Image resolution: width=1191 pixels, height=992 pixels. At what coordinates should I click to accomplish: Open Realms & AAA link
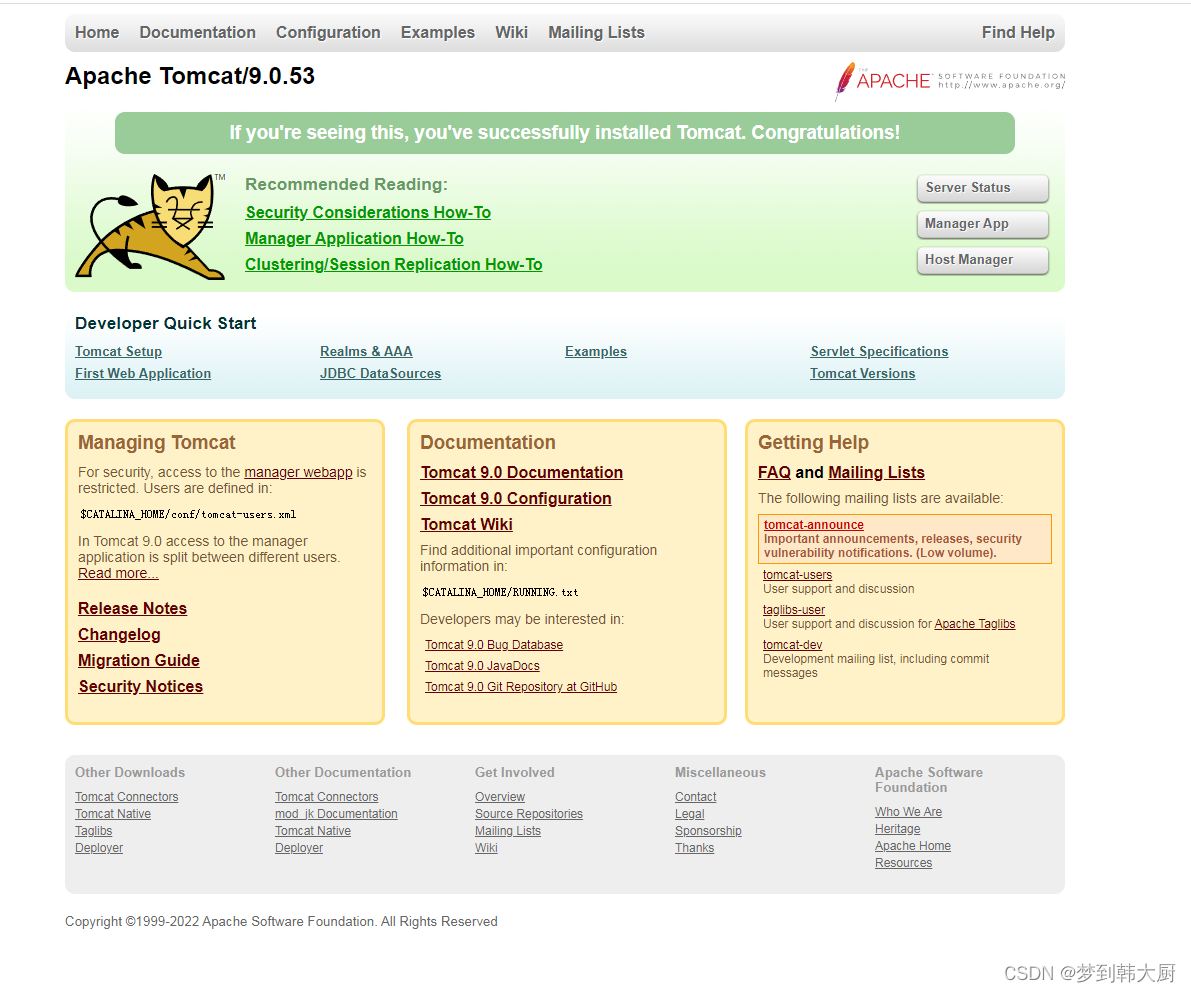pos(366,352)
